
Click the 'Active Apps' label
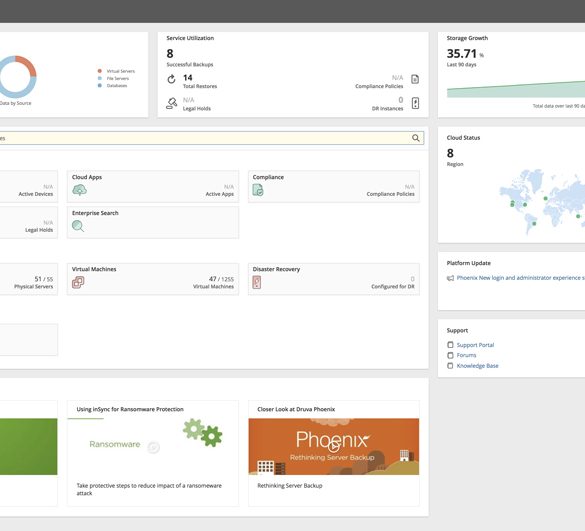tap(219, 194)
